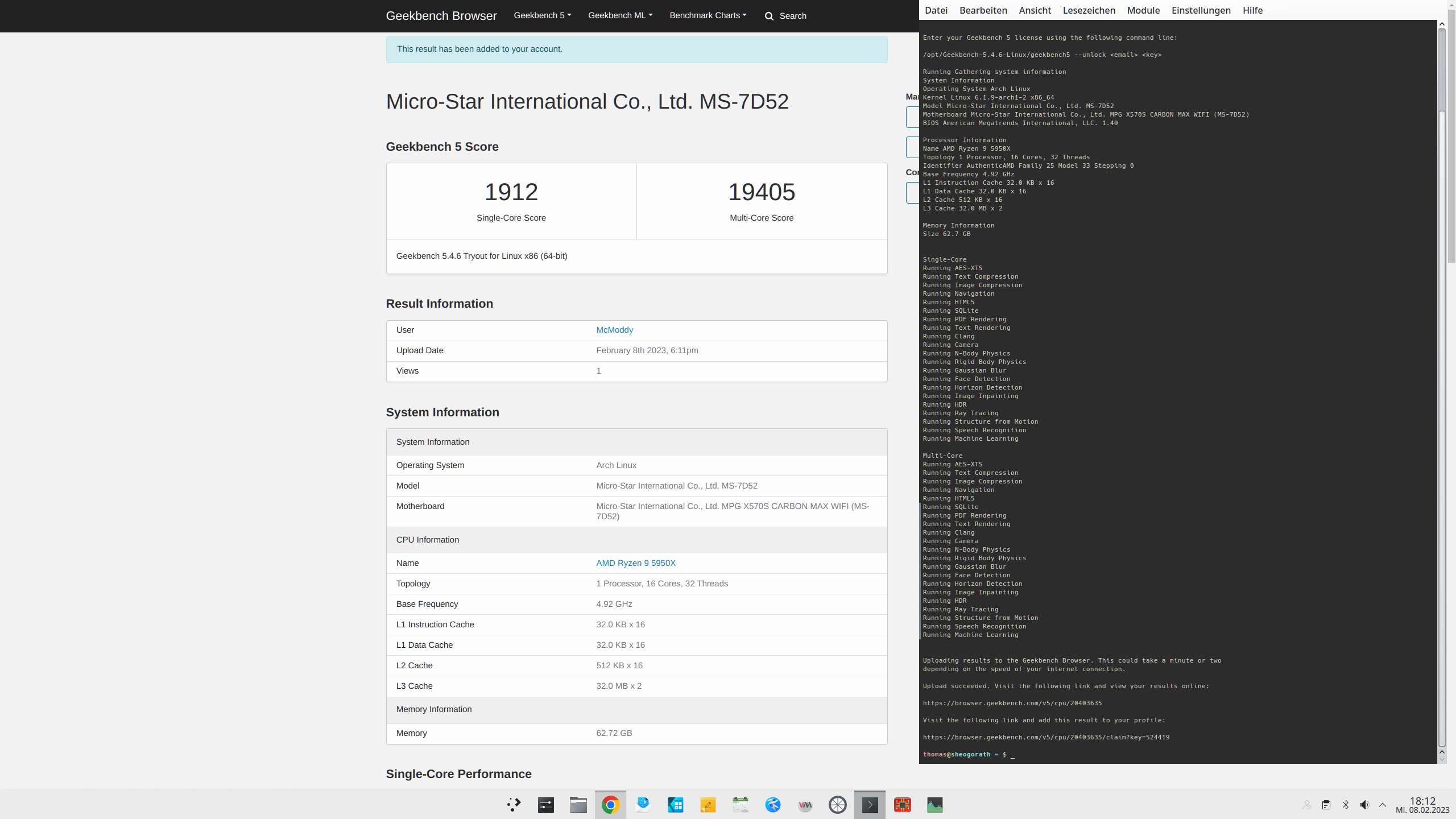
Task: Open the red CPU chip app
Action: [903, 805]
